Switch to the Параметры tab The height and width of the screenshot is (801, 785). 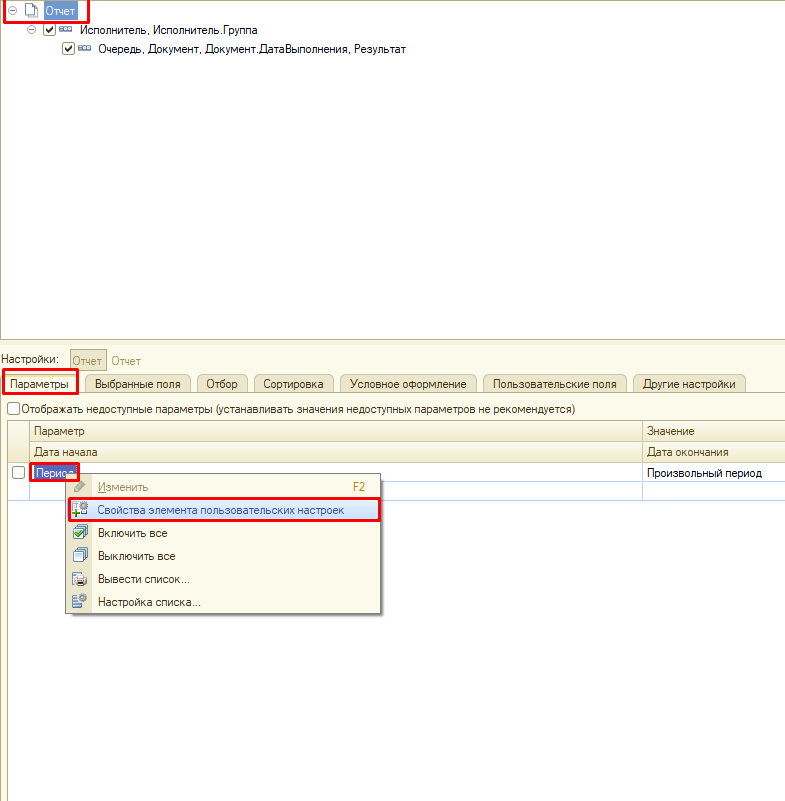[x=40, y=384]
